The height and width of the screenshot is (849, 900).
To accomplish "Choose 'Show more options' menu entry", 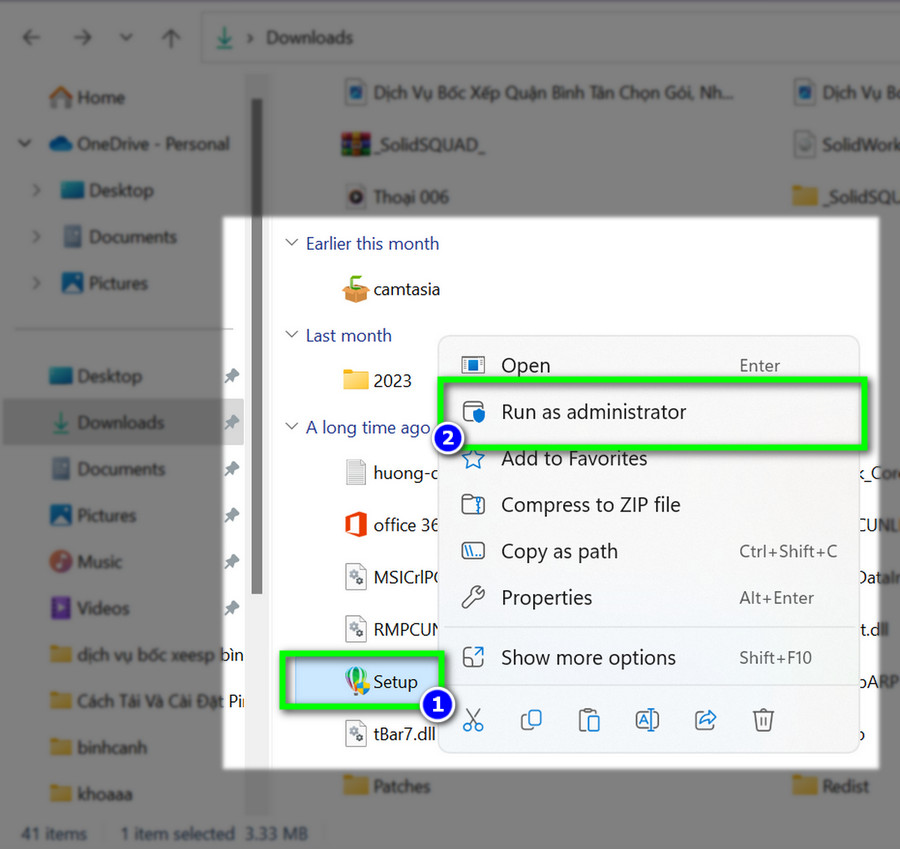I will pyautogui.click(x=588, y=658).
